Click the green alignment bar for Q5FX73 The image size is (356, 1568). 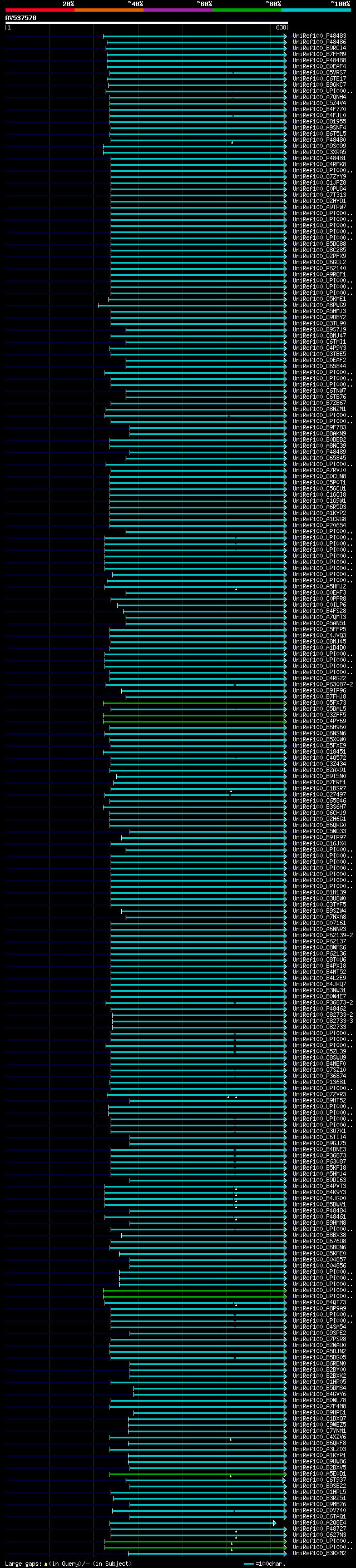(x=195, y=703)
